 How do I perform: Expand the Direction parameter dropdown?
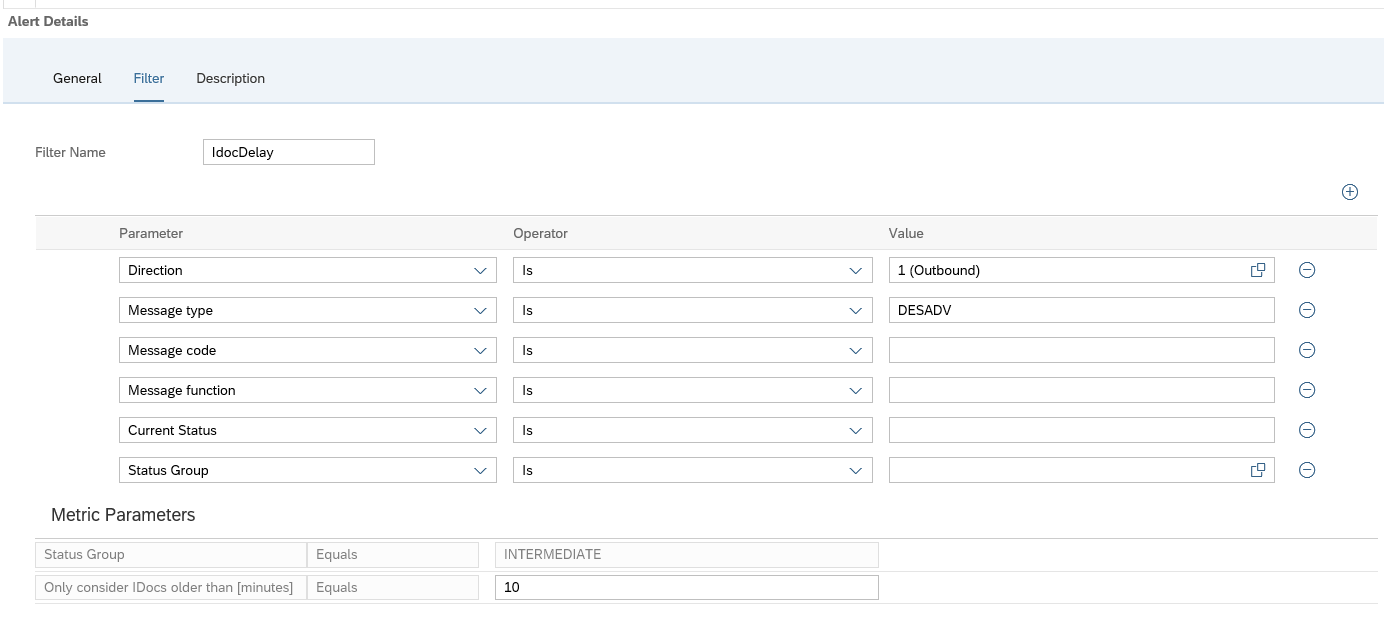point(480,270)
